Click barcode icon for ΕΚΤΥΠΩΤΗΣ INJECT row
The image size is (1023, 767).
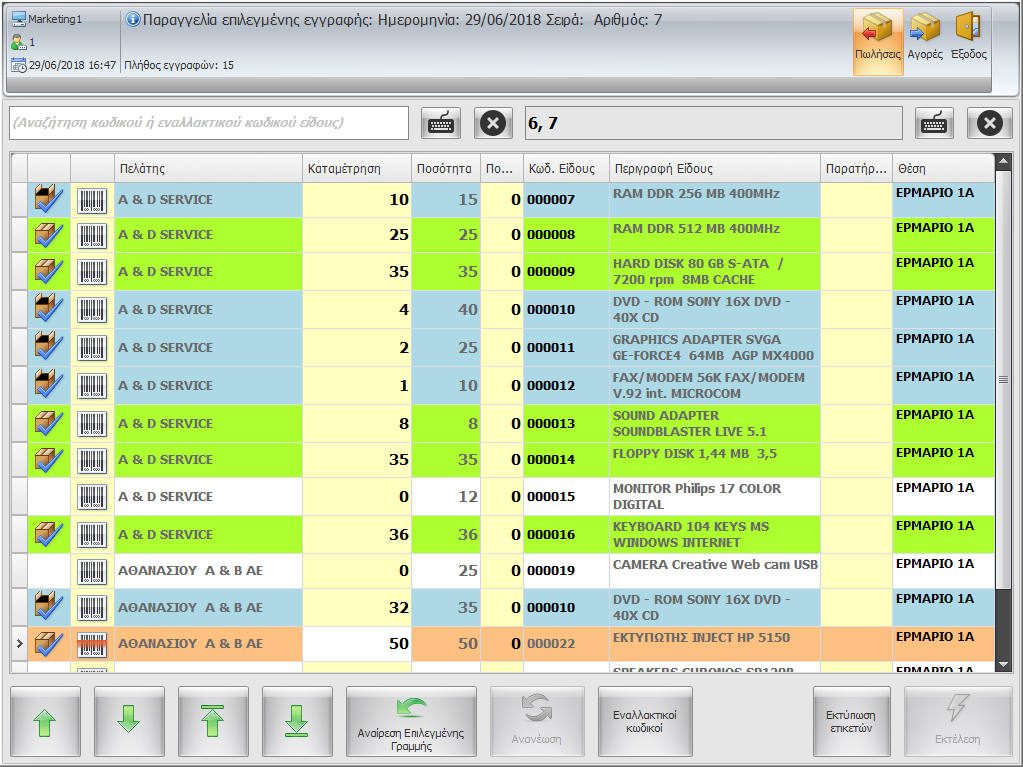pyautogui.click(x=92, y=644)
